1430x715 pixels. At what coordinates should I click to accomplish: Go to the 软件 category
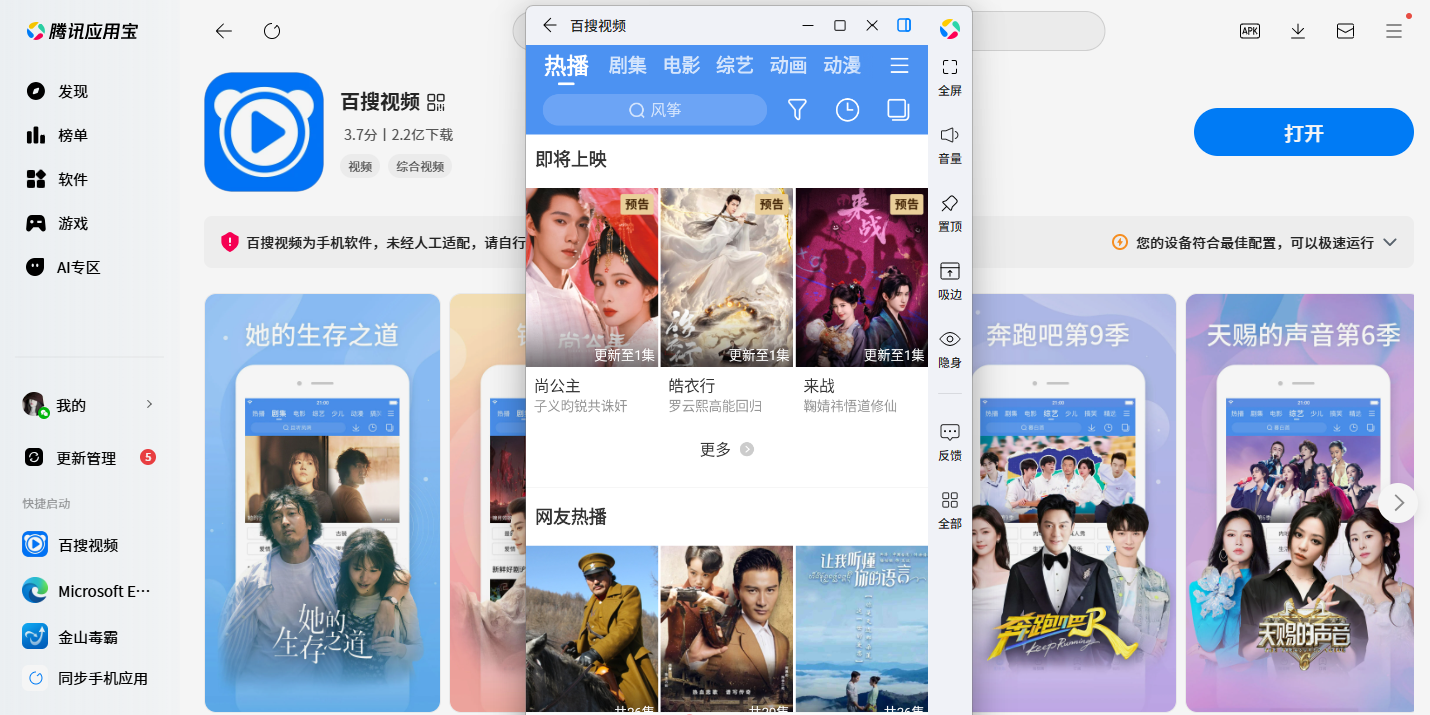coord(58,179)
